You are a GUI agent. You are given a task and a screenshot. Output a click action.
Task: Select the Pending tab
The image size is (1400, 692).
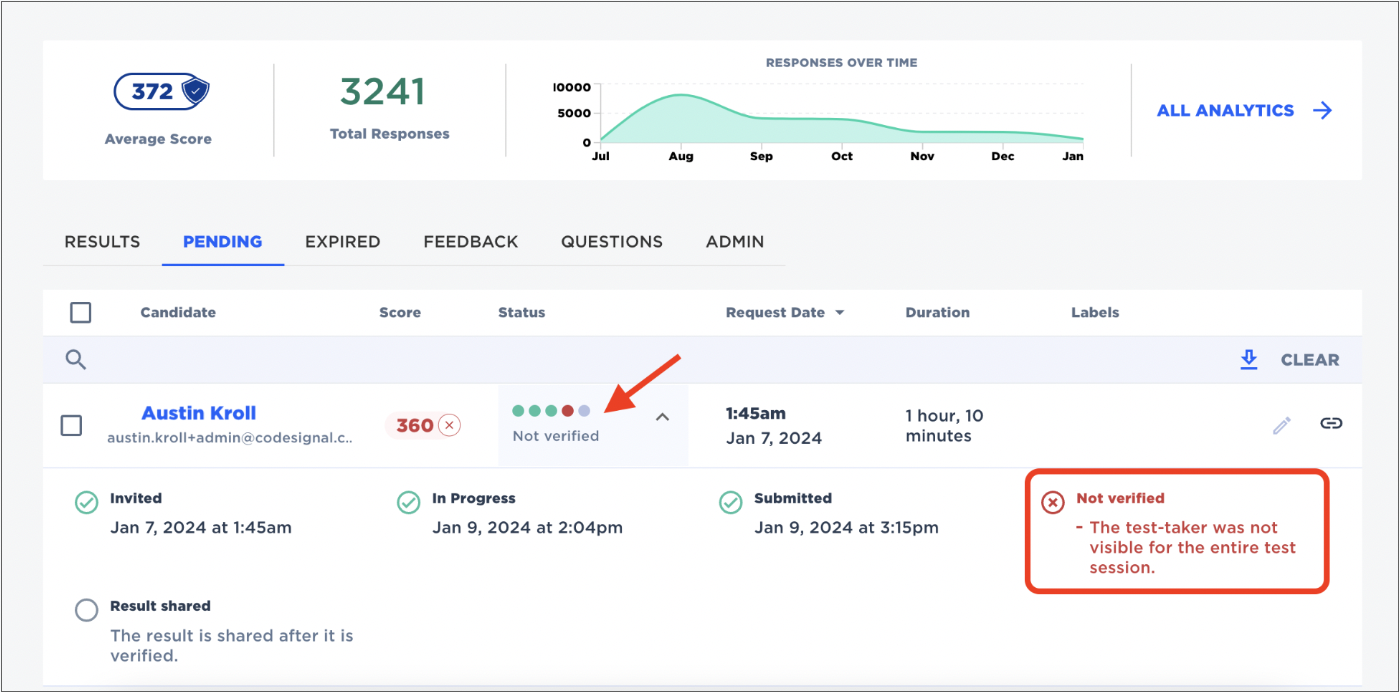(x=222, y=242)
